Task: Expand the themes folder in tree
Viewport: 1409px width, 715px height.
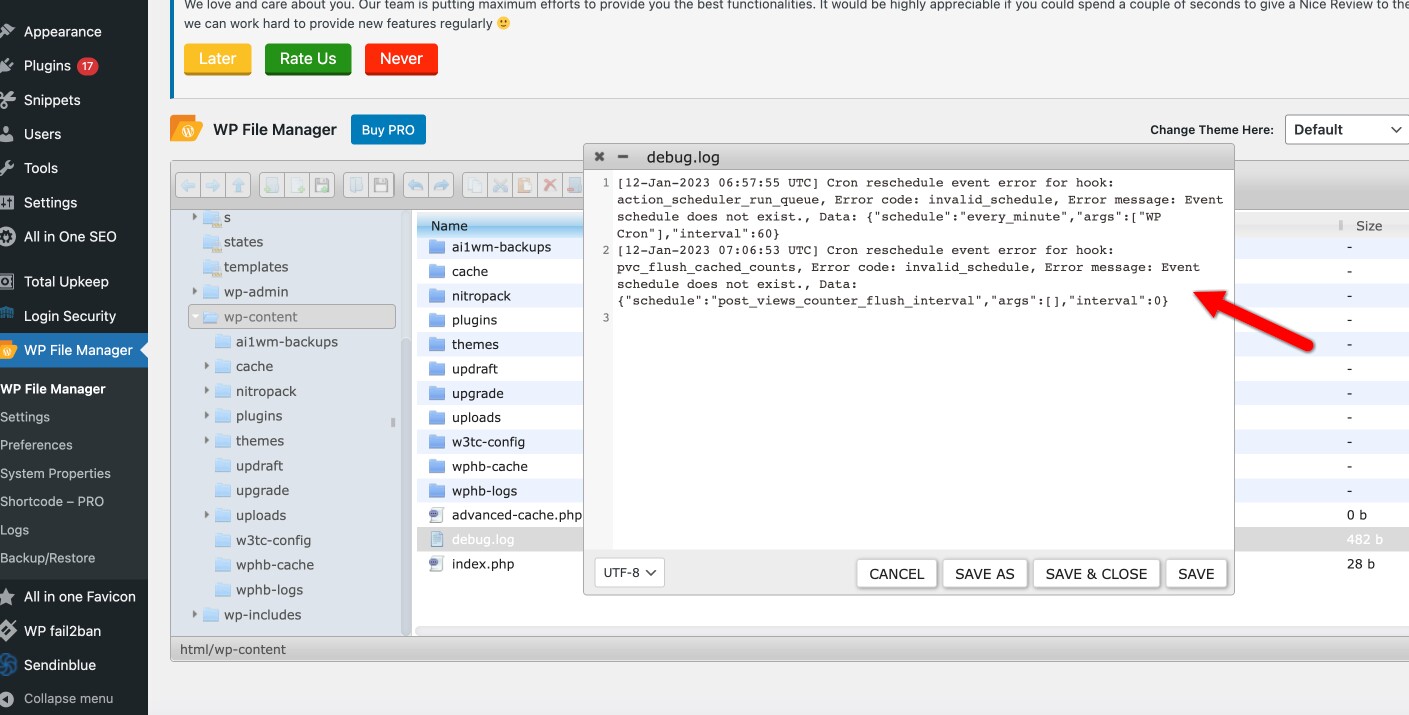Action: pyautogui.click(x=207, y=441)
